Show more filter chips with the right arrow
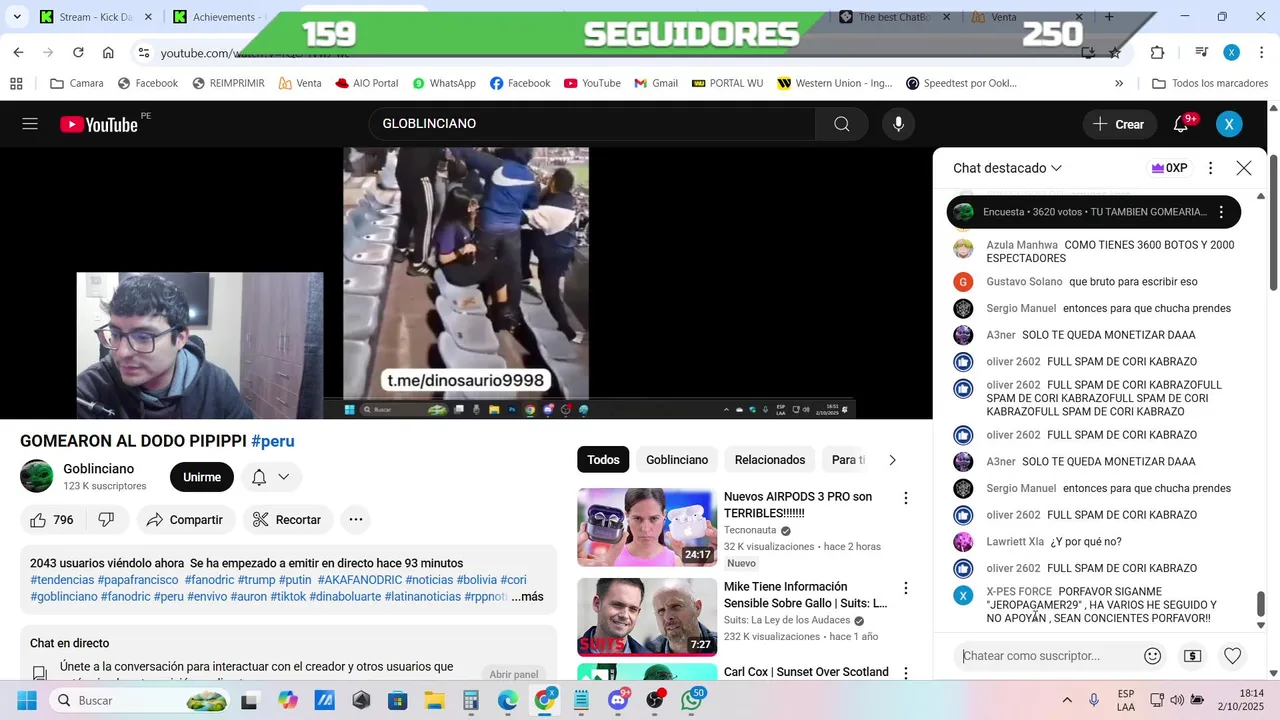Viewport: 1280px width, 720px height. tap(892, 460)
